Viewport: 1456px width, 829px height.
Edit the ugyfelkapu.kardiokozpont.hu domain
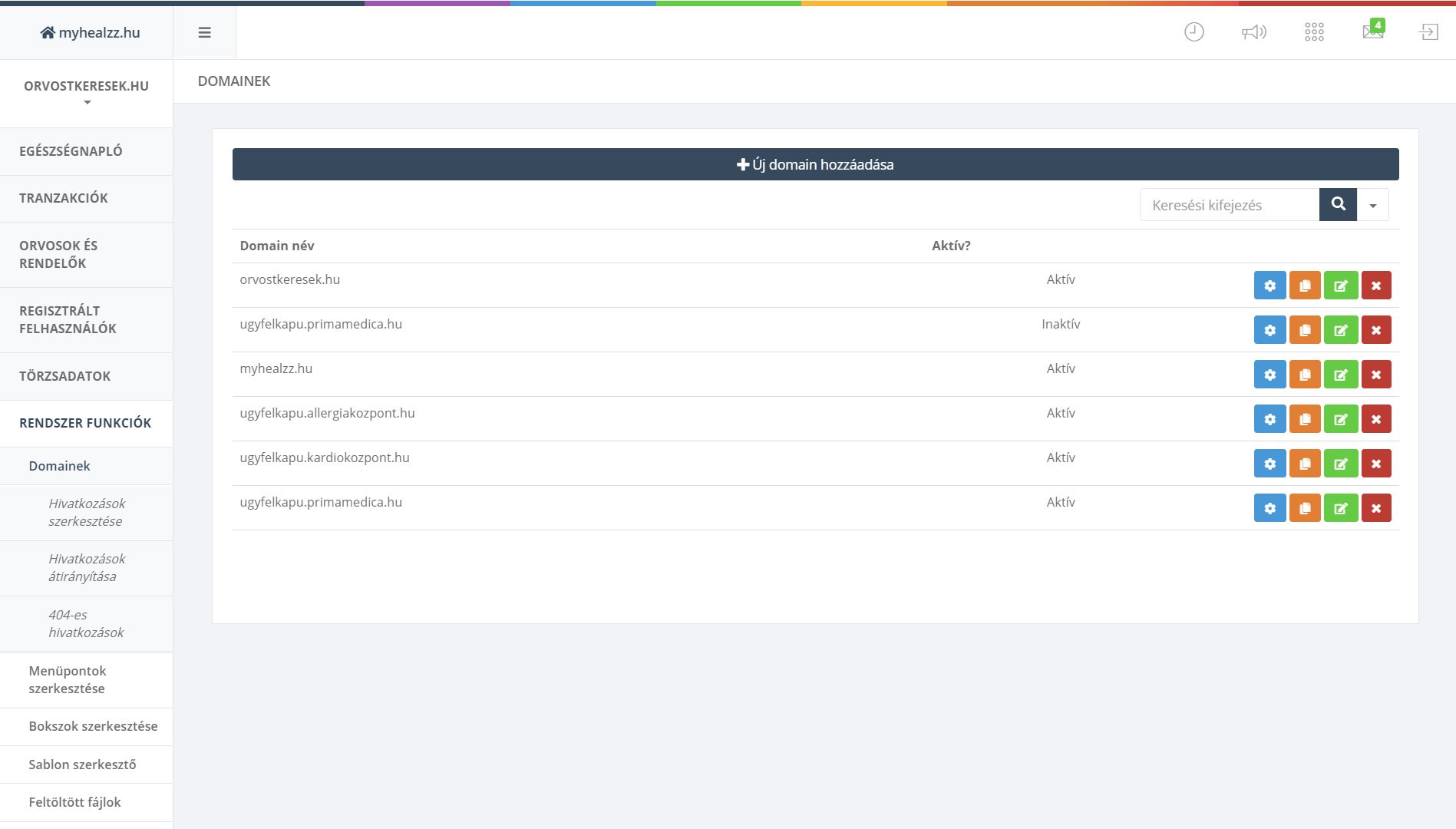tap(1341, 464)
